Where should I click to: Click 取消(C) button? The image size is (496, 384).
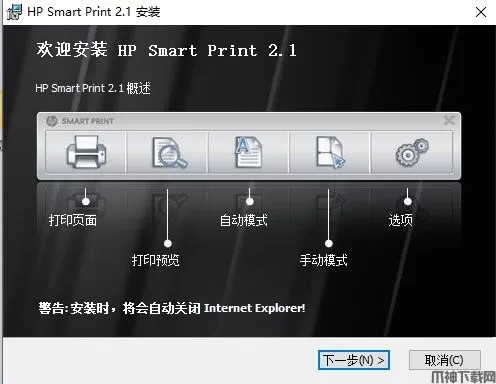click(445, 360)
